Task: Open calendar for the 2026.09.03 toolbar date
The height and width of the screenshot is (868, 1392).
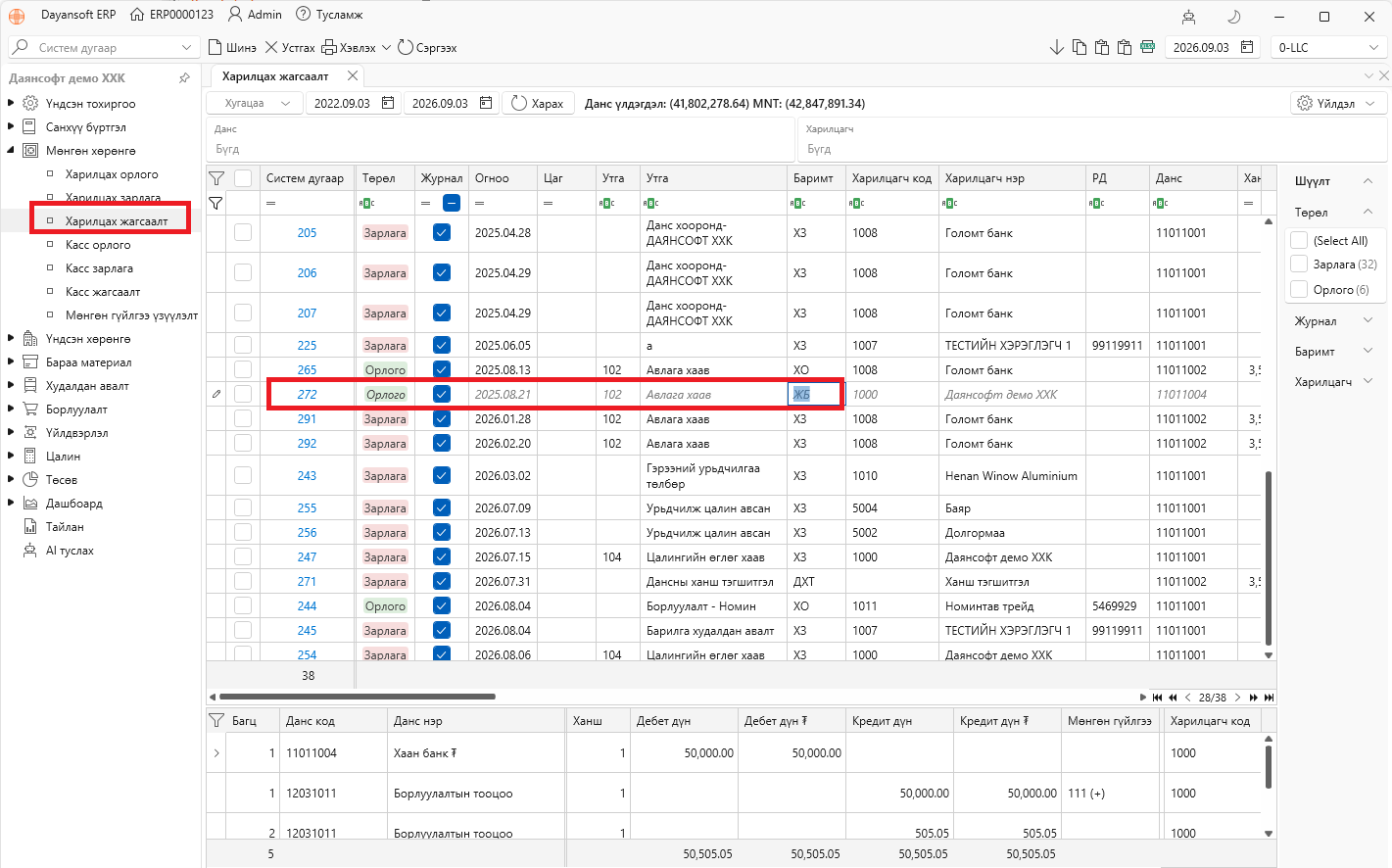Action: (x=1247, y=47)
